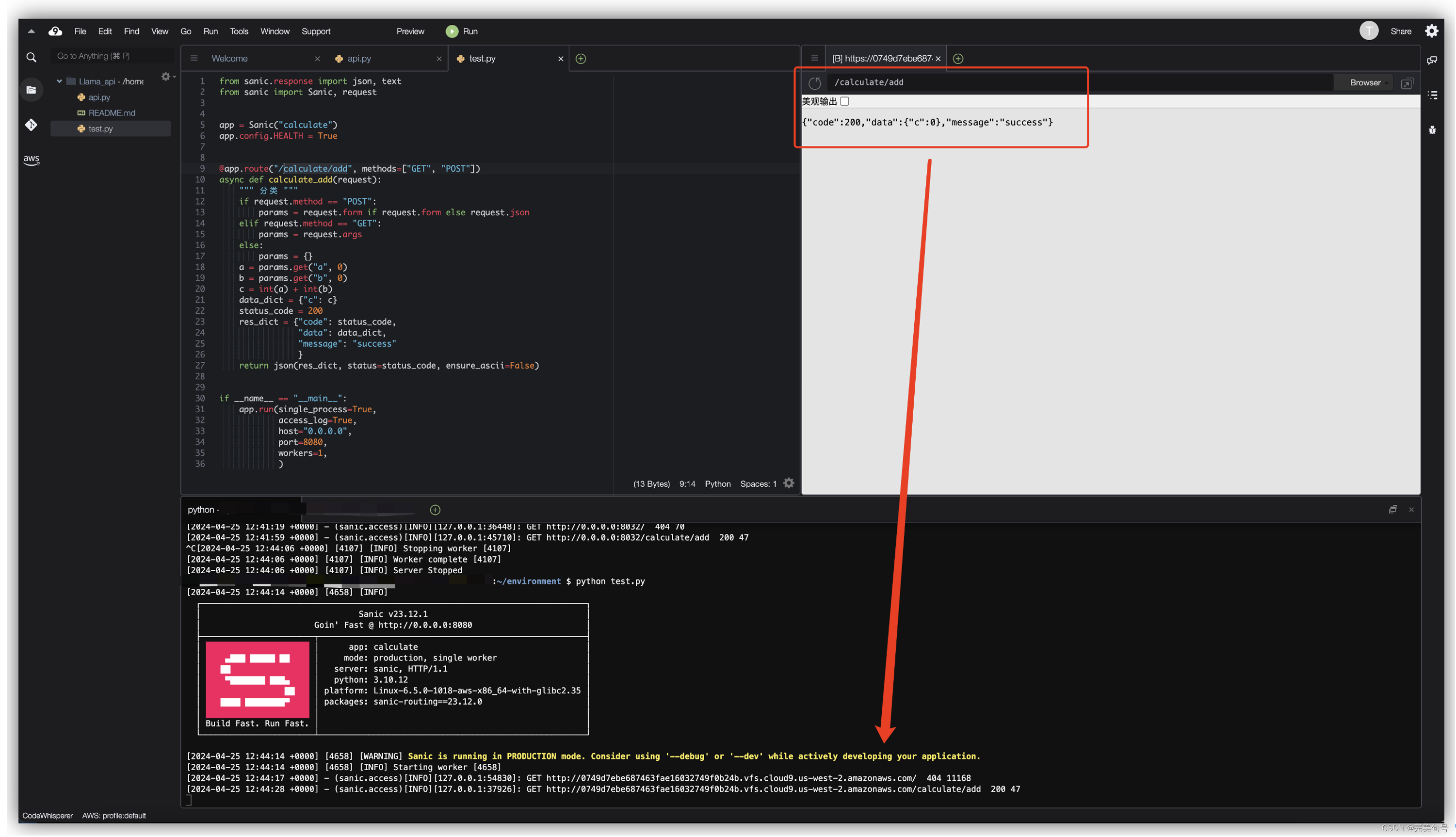Open the Preferences gear at top right
1456x837 pixels.
tap(1431, 31)
